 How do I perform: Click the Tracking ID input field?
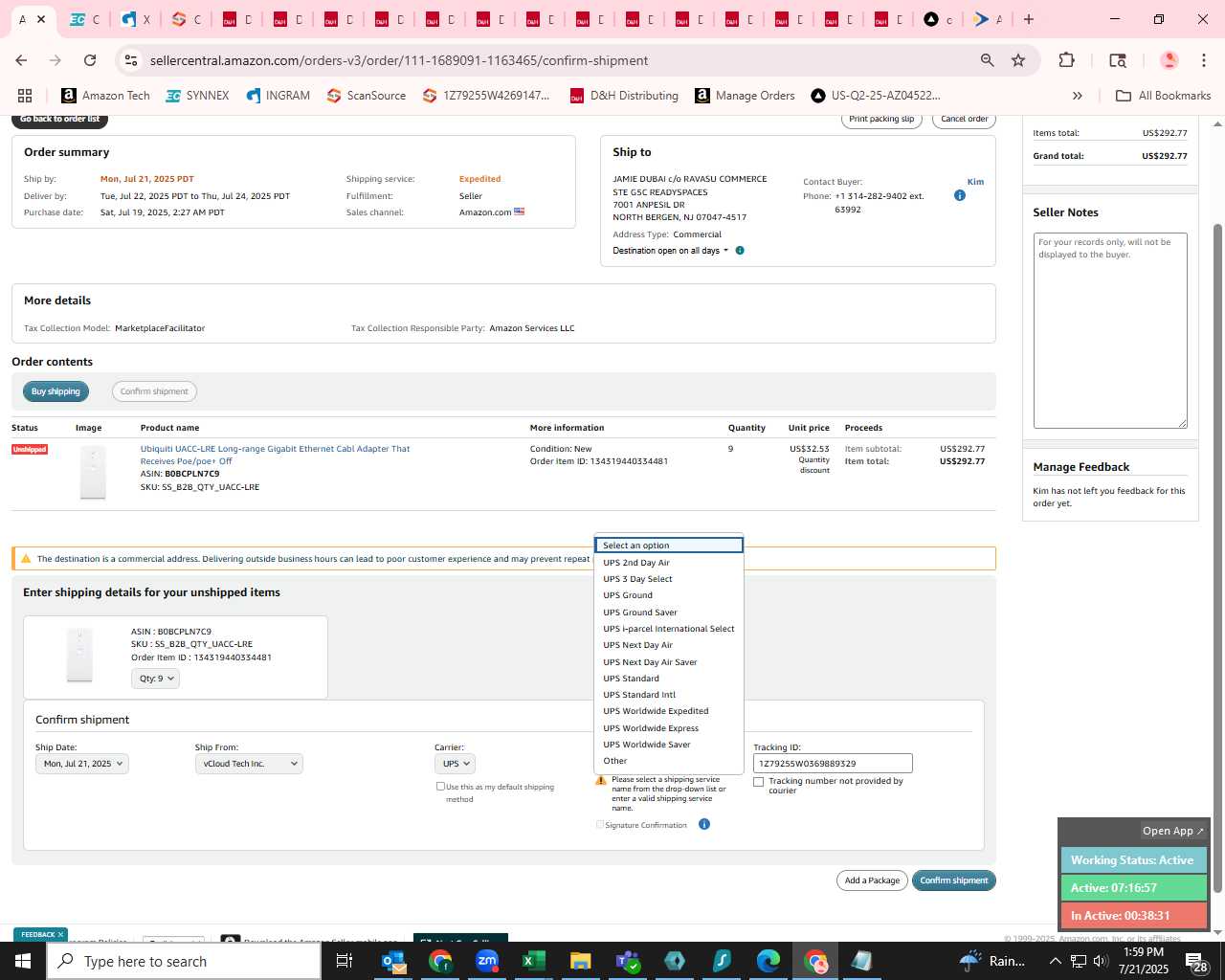(x=833, y=764)
